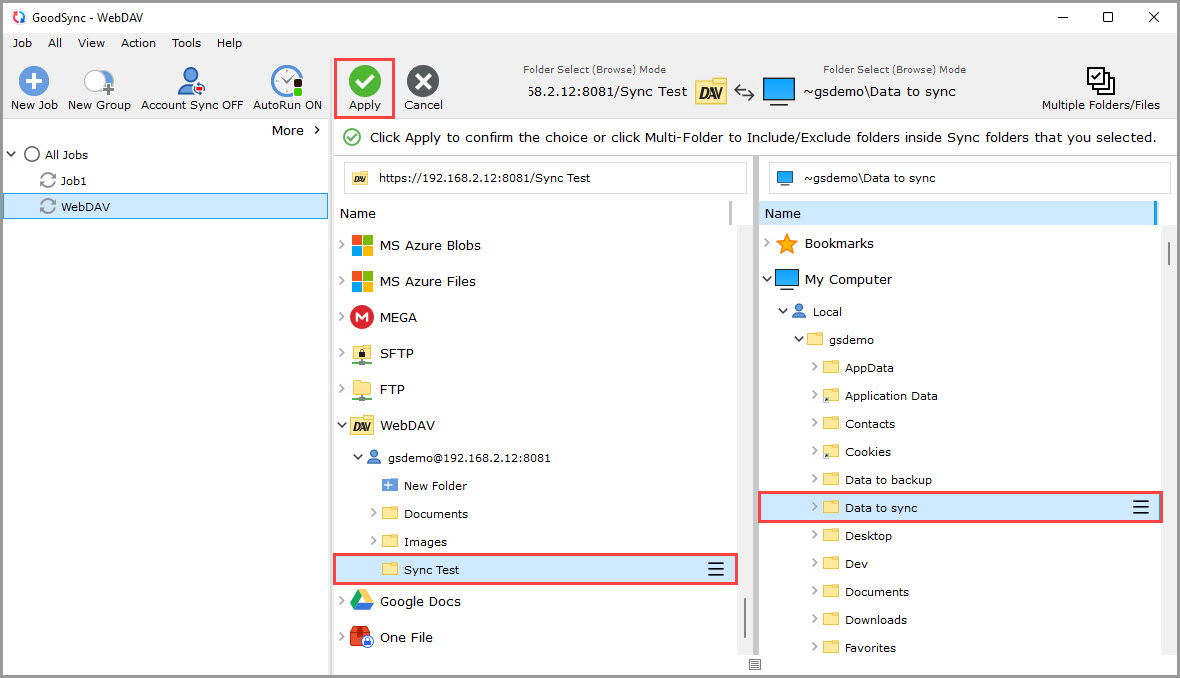
Task: Click the left pane Name column header
Action: pos(534,214)
